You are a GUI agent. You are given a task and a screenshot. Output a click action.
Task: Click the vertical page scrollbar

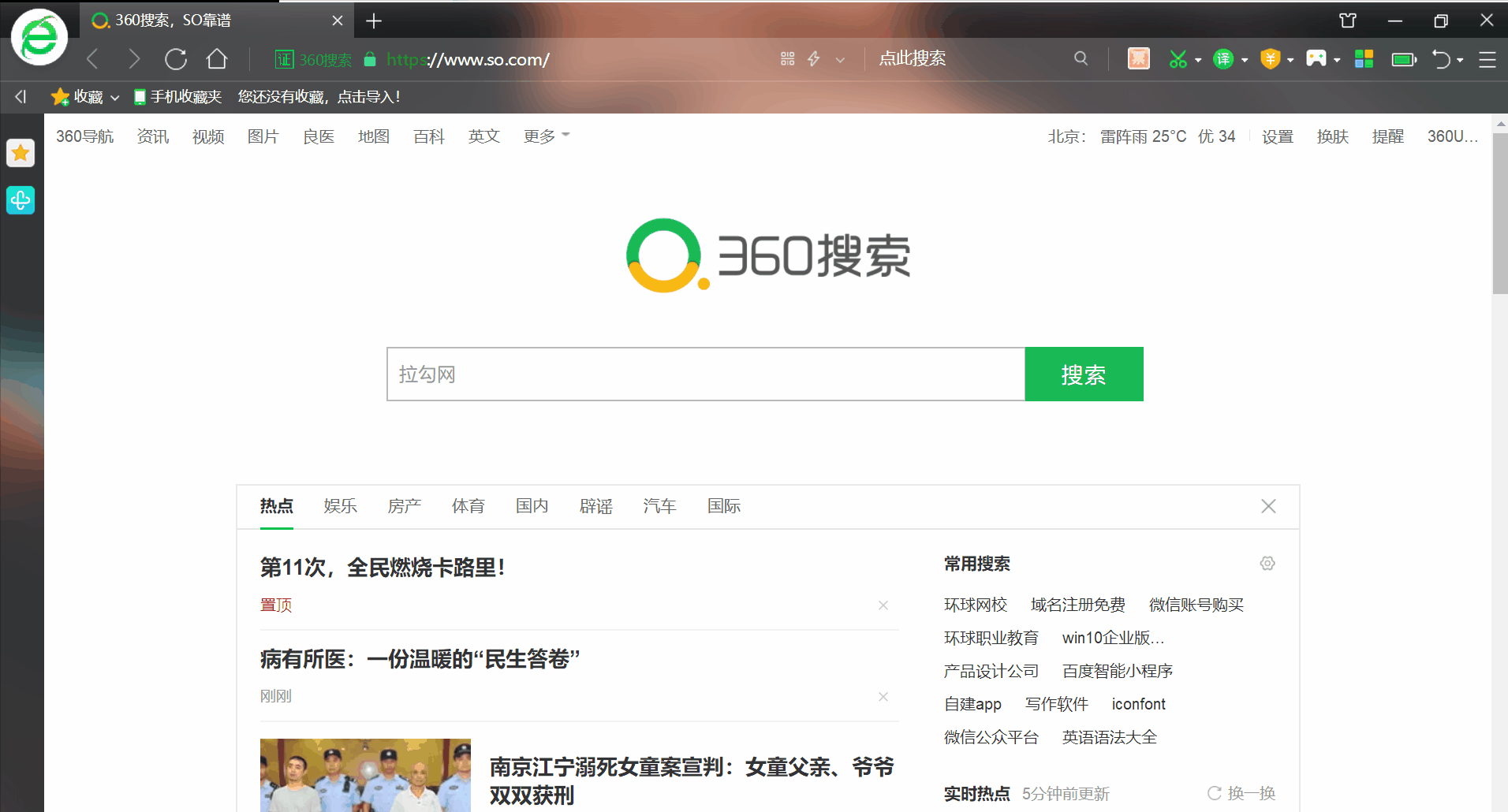[x=1499, y=213]
